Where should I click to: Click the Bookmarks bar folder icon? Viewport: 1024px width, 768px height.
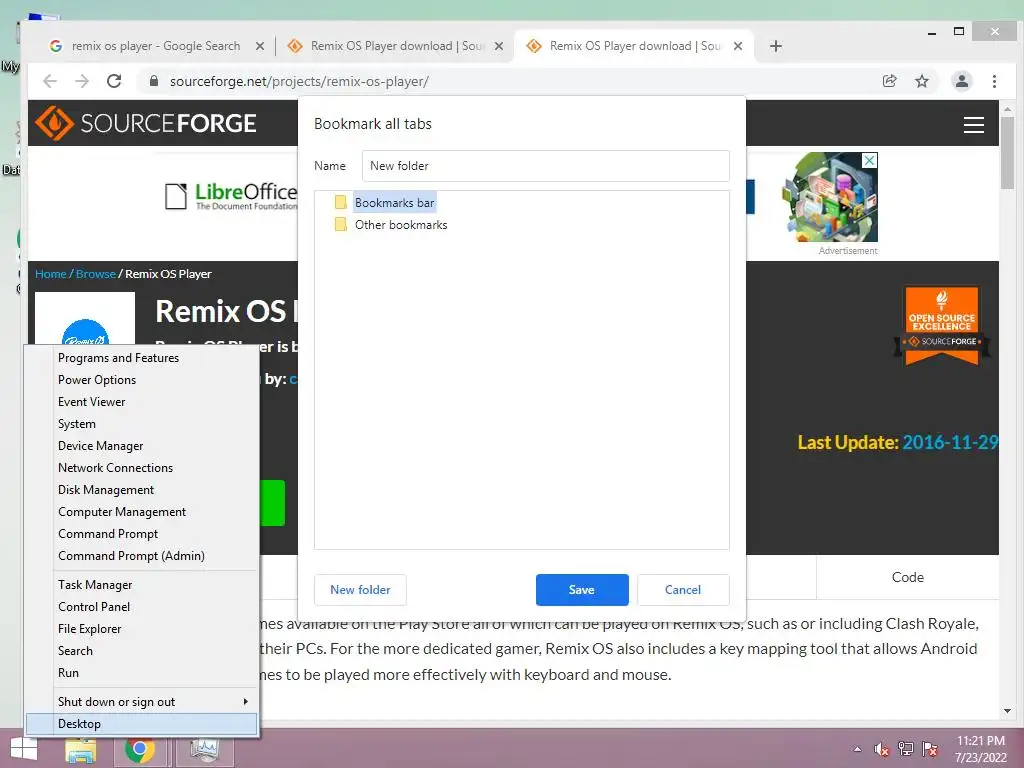(x=340, y=202)
